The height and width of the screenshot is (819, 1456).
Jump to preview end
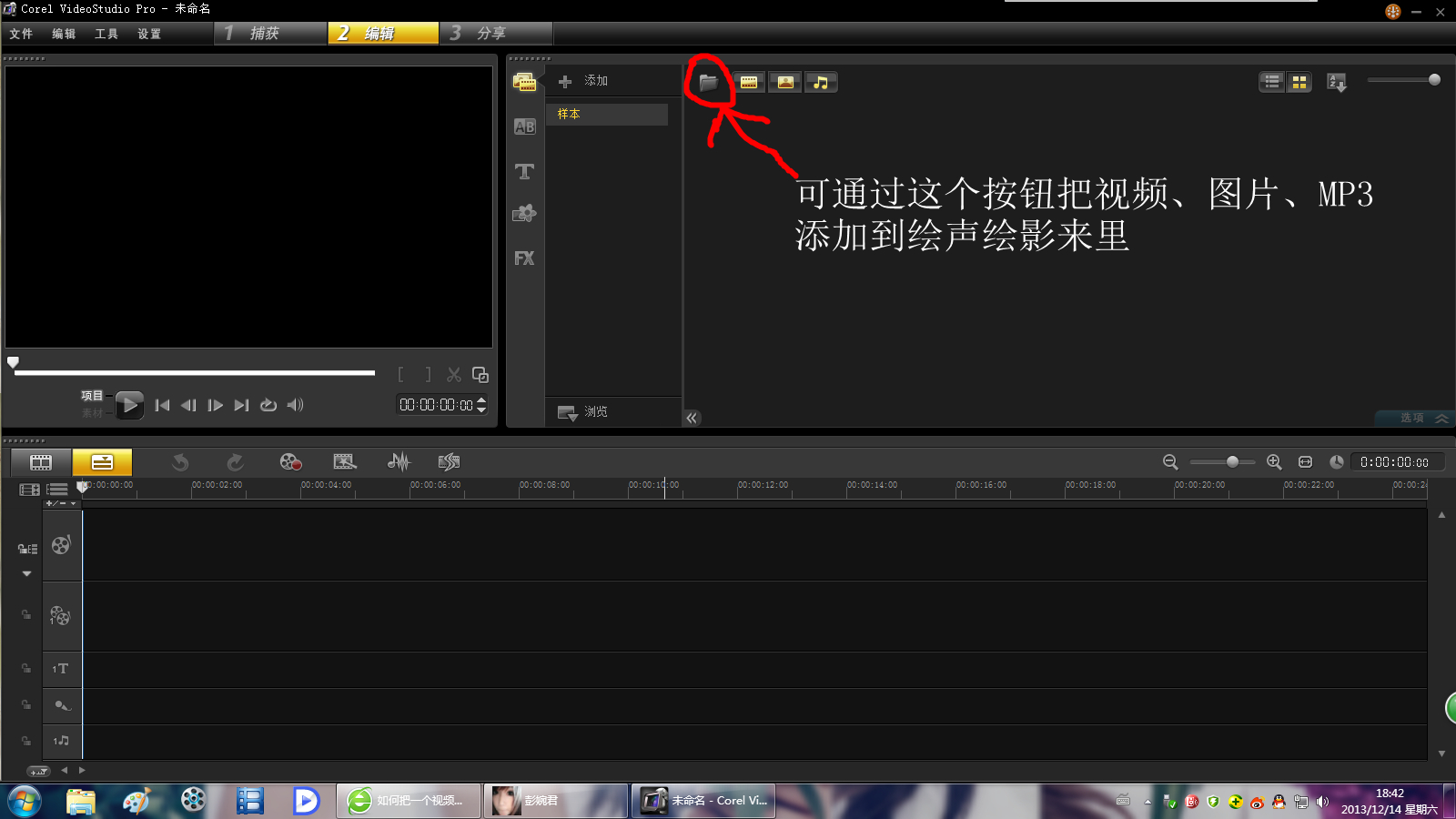tap(241, 405)
